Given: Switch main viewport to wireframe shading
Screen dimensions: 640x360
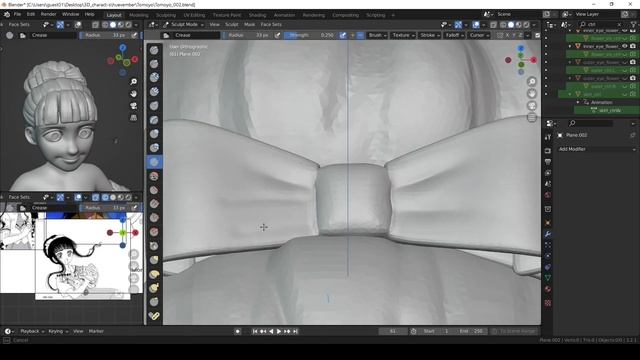Looking at the screenshot, I should (x=503, y=25).
